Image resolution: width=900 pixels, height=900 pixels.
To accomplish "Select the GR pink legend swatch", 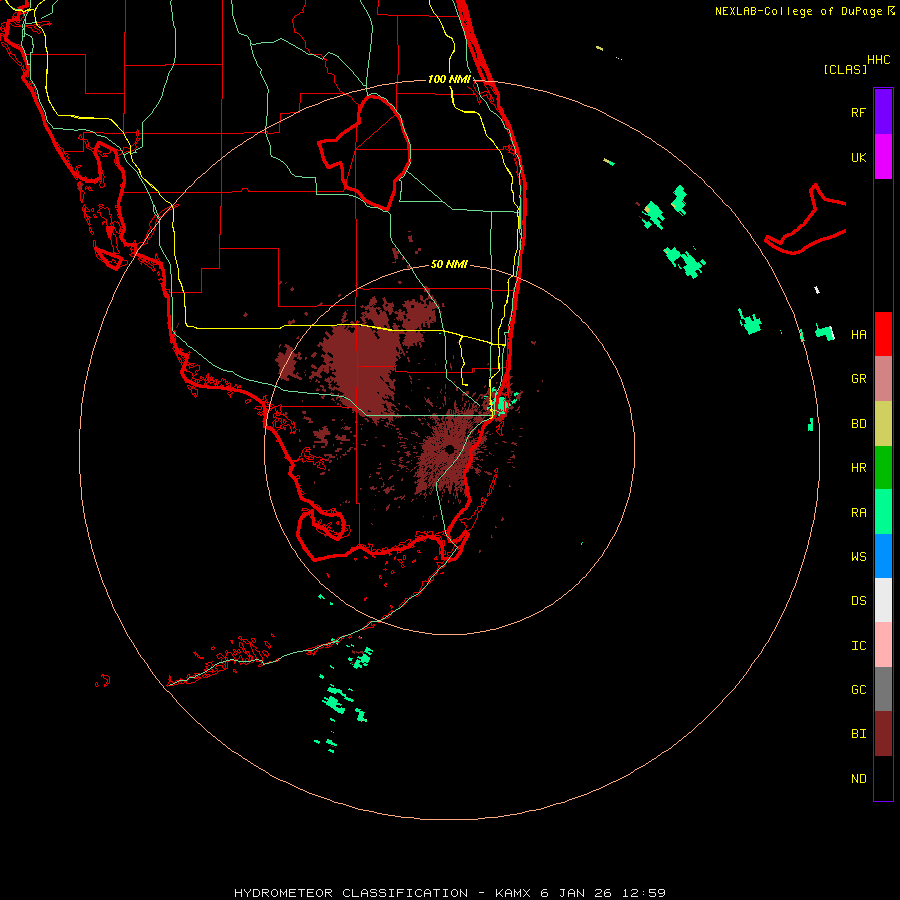I will [x=883, y=379].
